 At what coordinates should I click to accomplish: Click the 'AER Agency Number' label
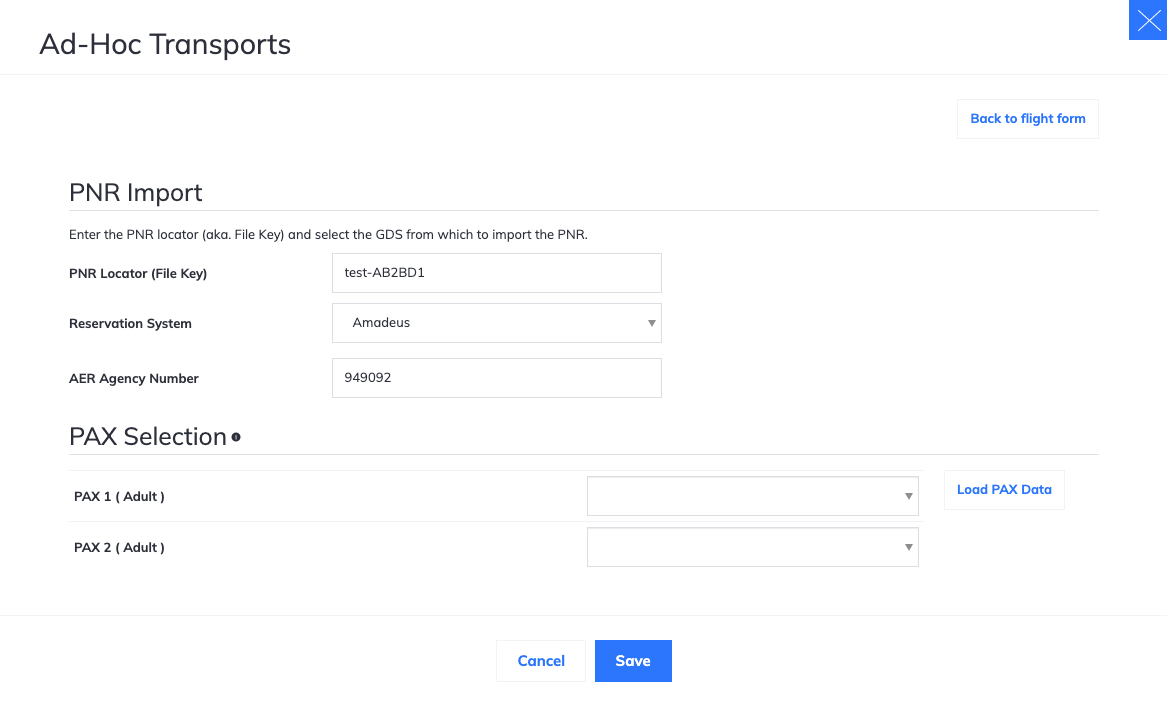(x=134, y=379)
